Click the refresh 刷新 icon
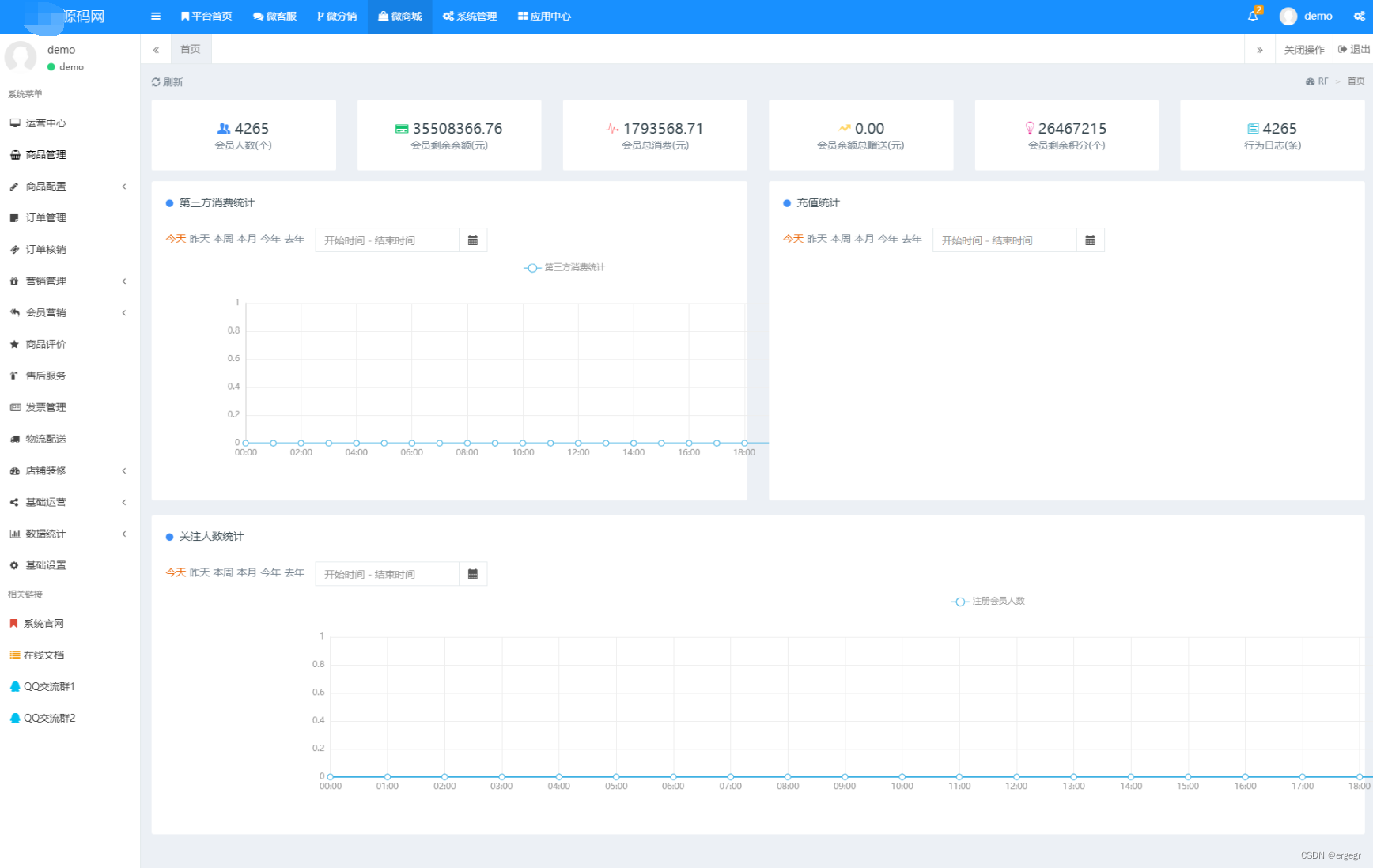The width and height of the screenshot is (1373, 868). 156,82
